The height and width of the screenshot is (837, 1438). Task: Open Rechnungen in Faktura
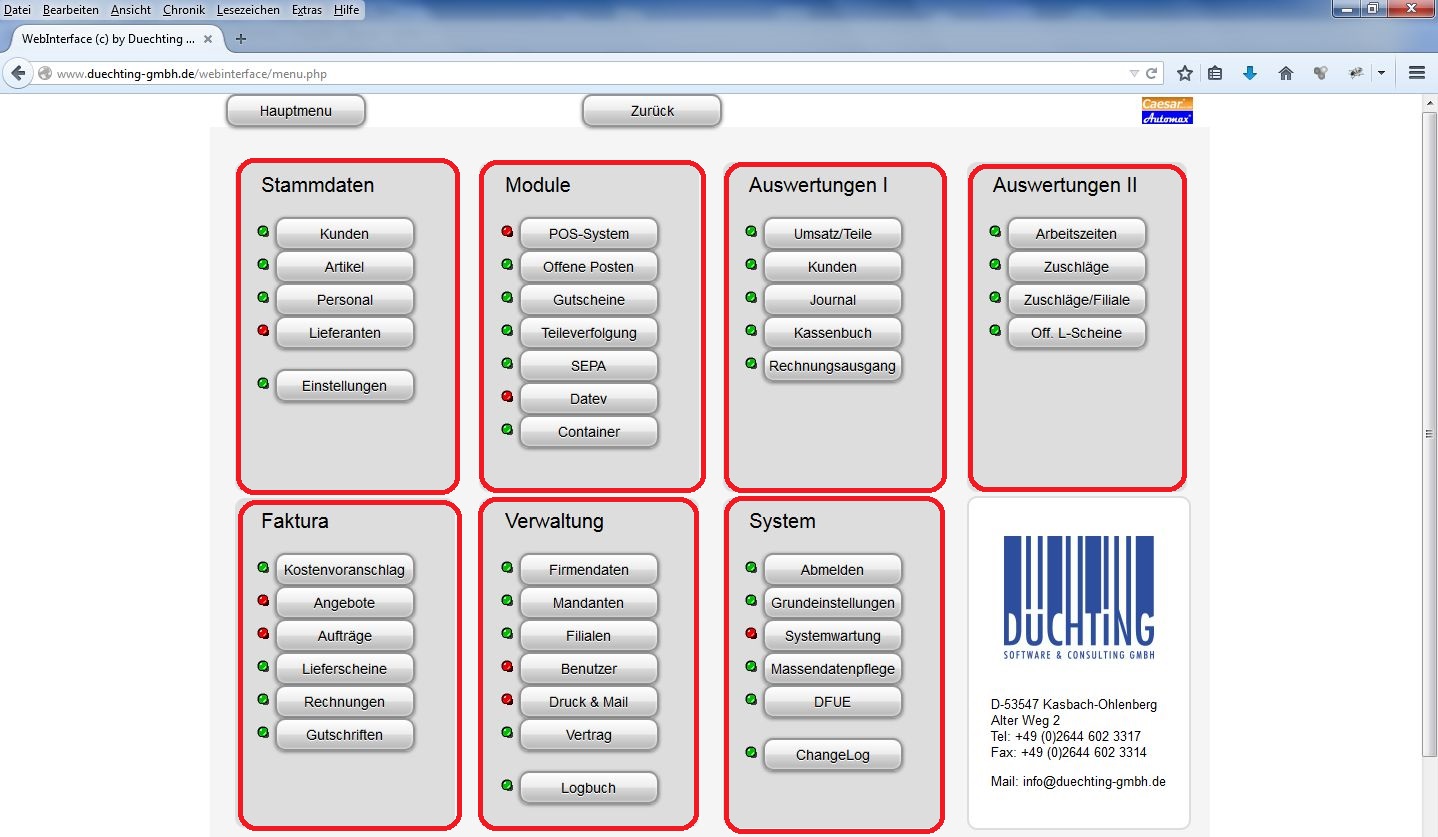click(x=345, y=702)
